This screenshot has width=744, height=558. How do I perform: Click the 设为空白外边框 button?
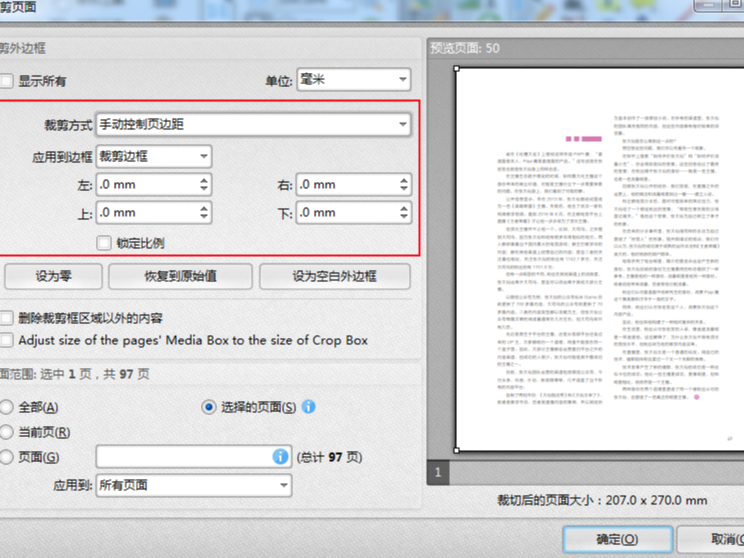point(335,276)
